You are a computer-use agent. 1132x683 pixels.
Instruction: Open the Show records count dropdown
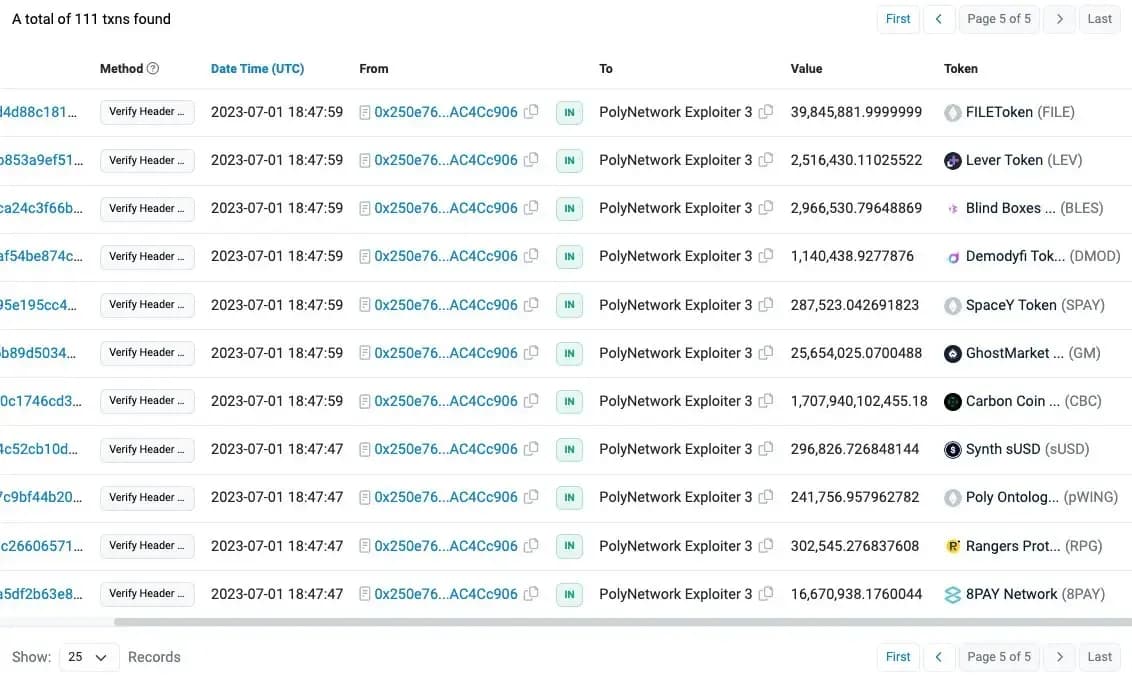tap(88, 657)
